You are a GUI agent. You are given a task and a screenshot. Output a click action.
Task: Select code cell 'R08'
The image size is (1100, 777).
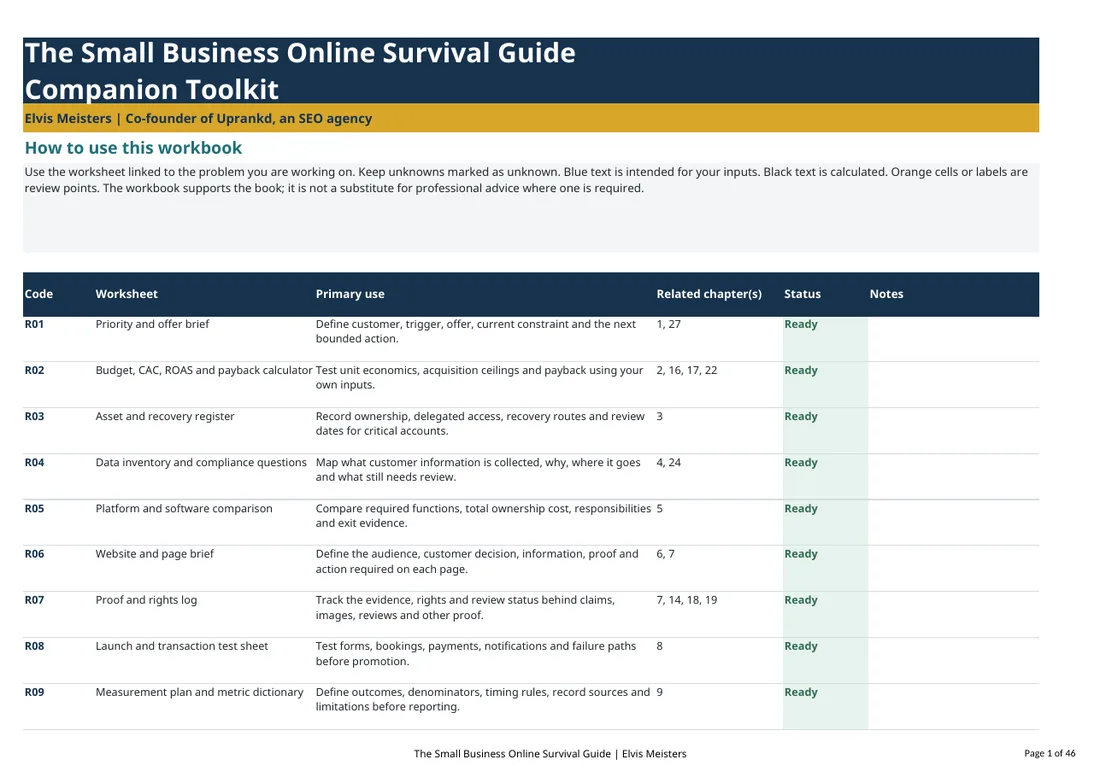(34, 647)
